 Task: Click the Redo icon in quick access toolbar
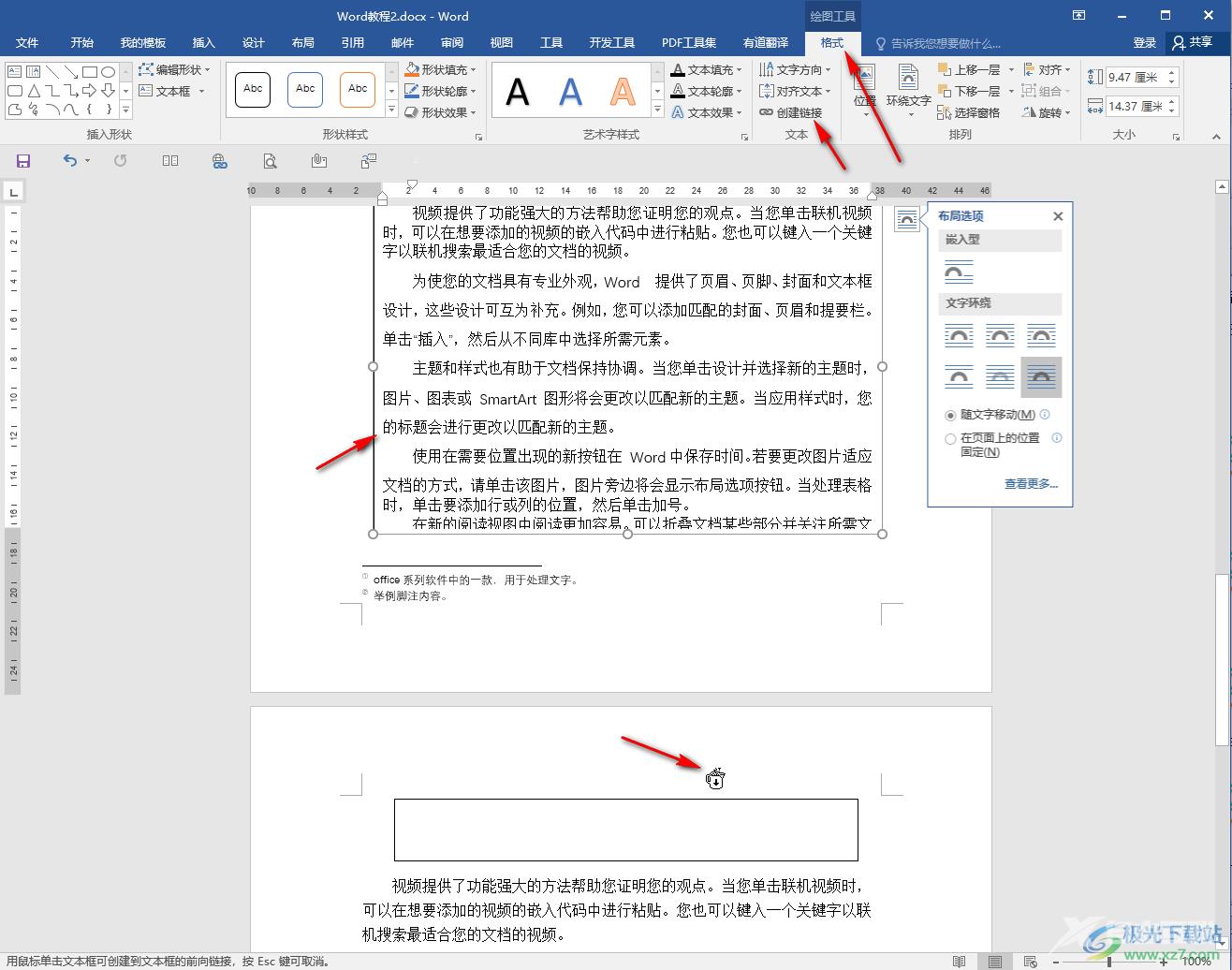coord(120,161)
